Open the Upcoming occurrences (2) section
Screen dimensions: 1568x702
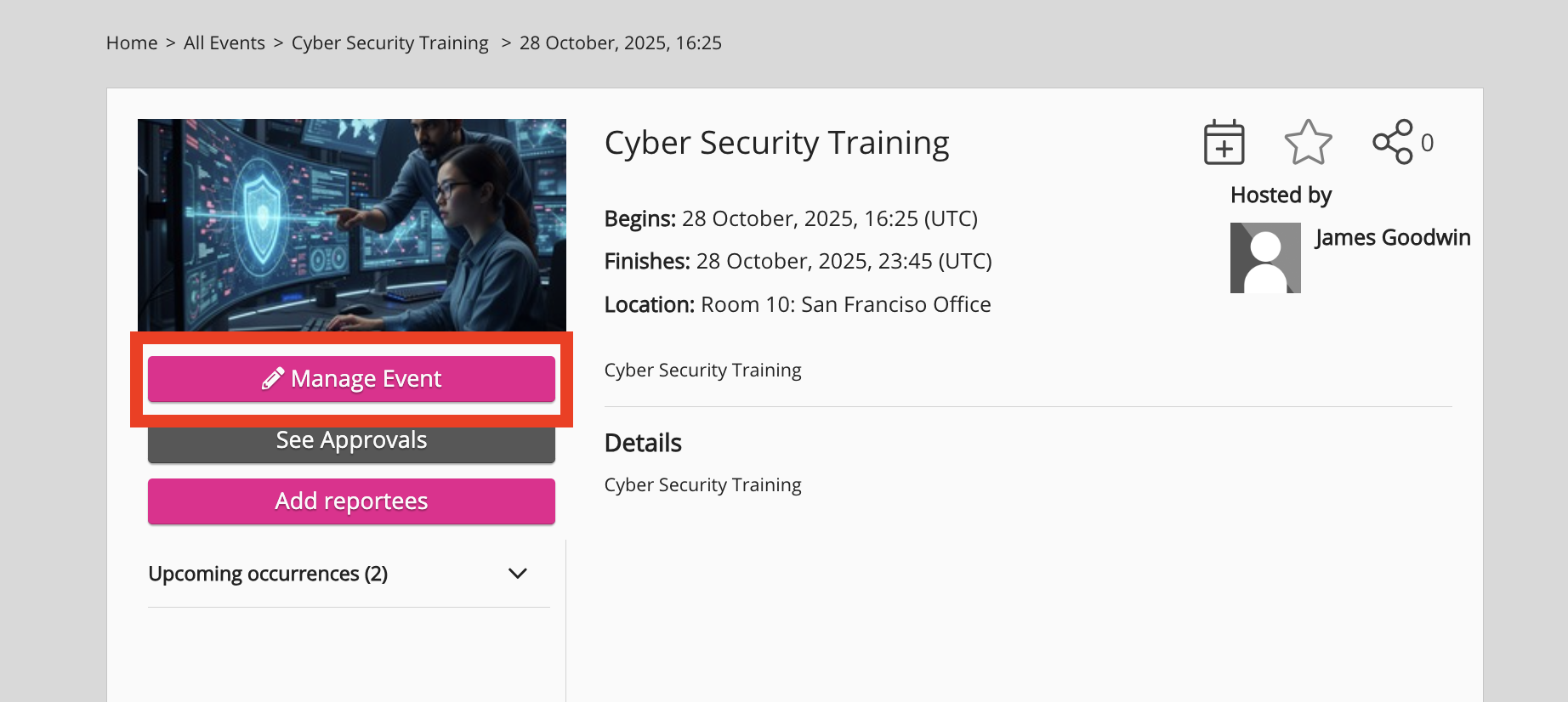point(268,574)
